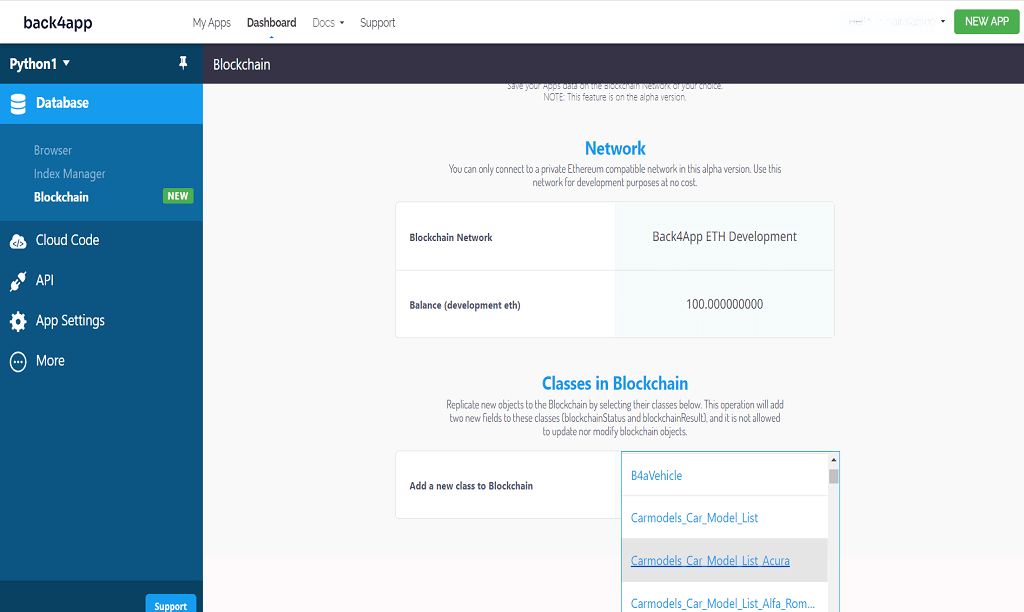
Task: Click the Add a new class to Blockchain label
Action: coord(471,486)
